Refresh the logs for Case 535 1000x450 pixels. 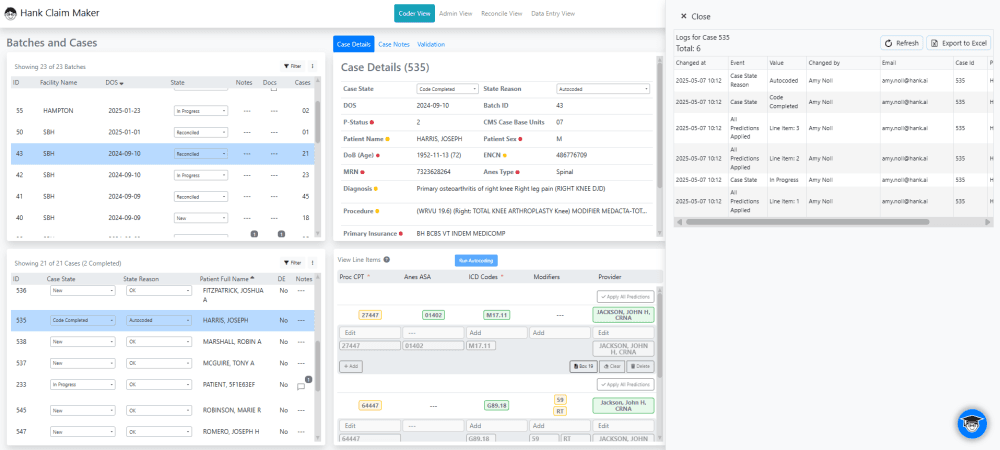click(x=902, y=43)
